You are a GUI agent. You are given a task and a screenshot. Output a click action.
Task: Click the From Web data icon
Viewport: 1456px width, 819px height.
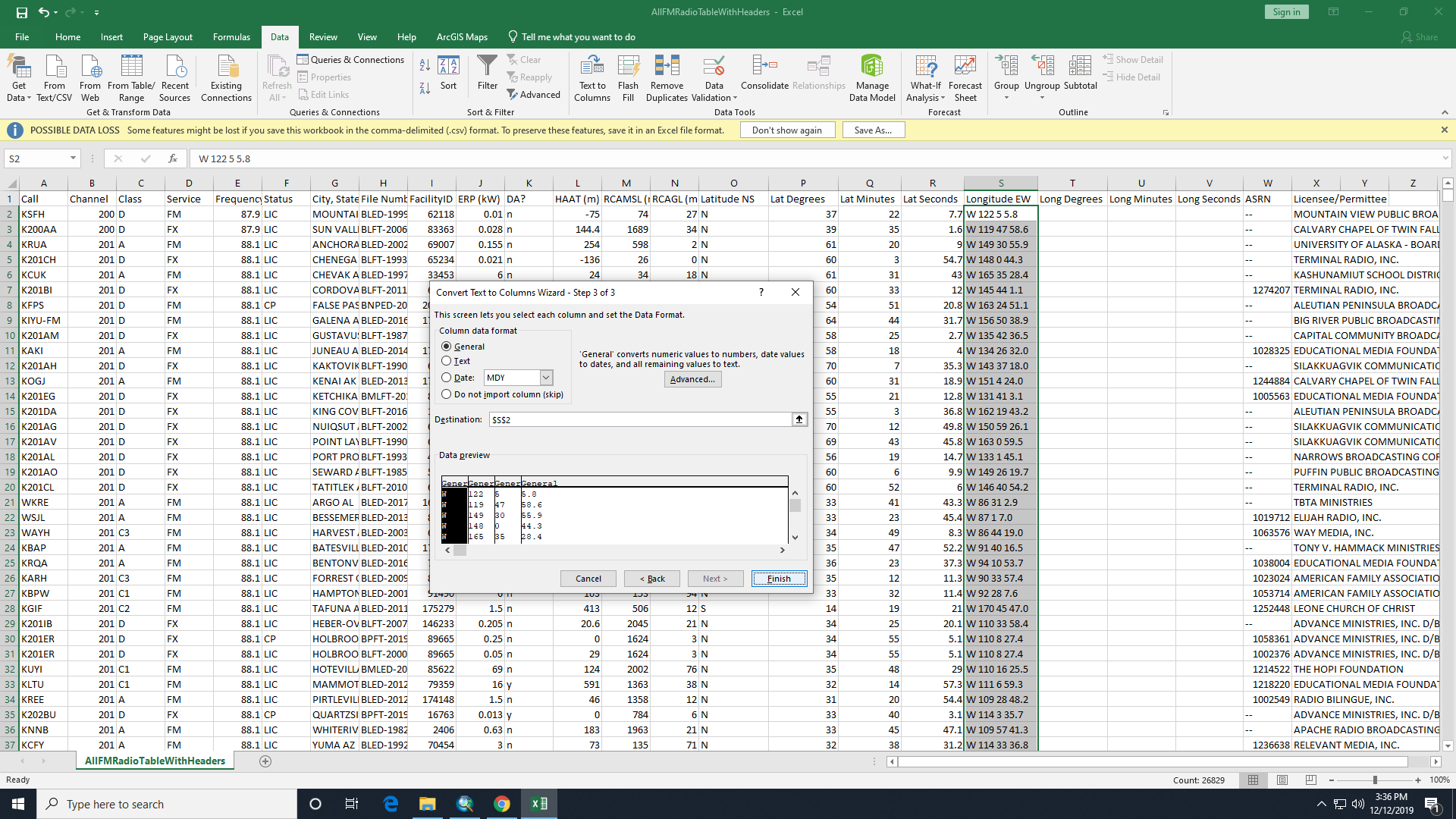pyautogui.click(x=90, y=78)
